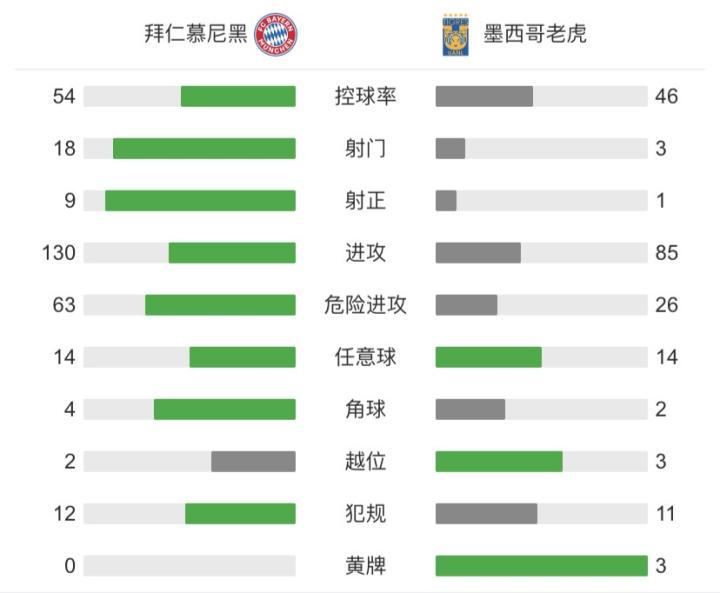Viewport: 720px width, 593px height.
Task: Select the 控球率 stat label
Action: [x=365, y=96]
